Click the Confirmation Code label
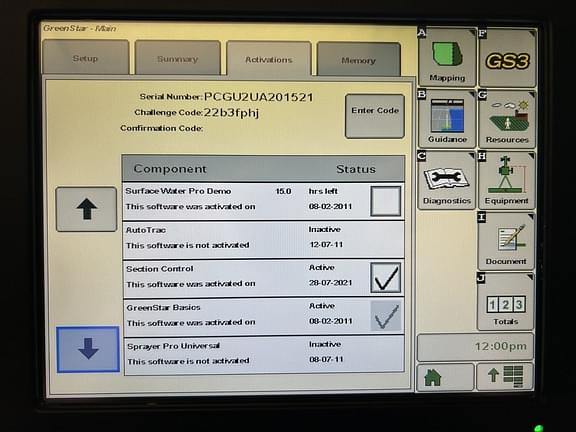 pyautogui.click(x=162, y=128)
